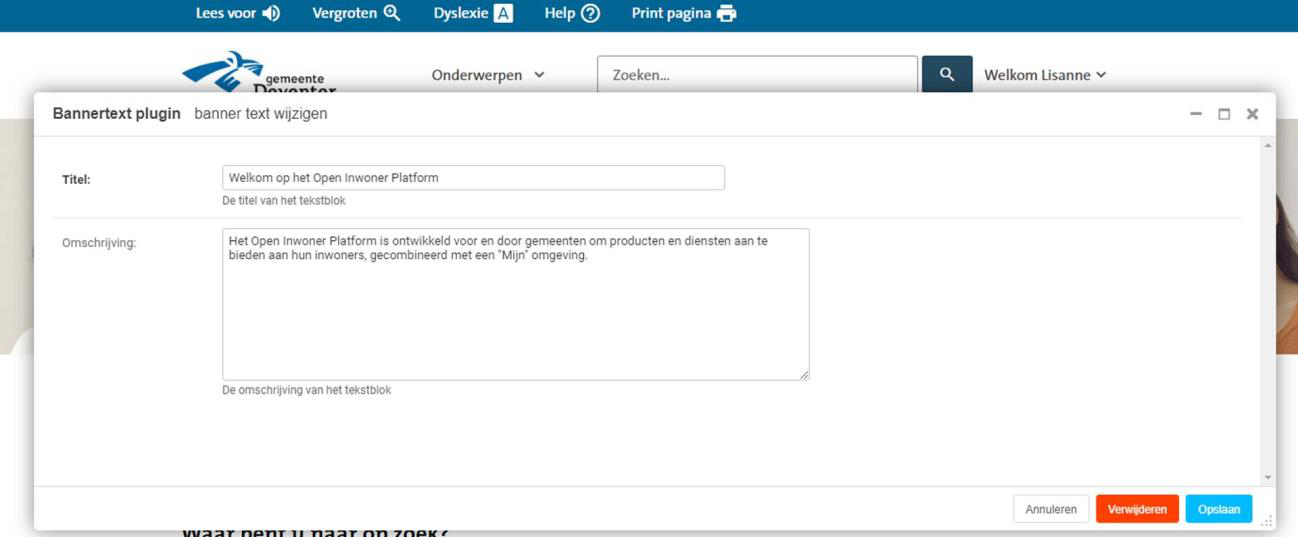Click the Vergroten magnifier icon
The height and width of the screenshot is (537, 1298).
click(392, 14)
